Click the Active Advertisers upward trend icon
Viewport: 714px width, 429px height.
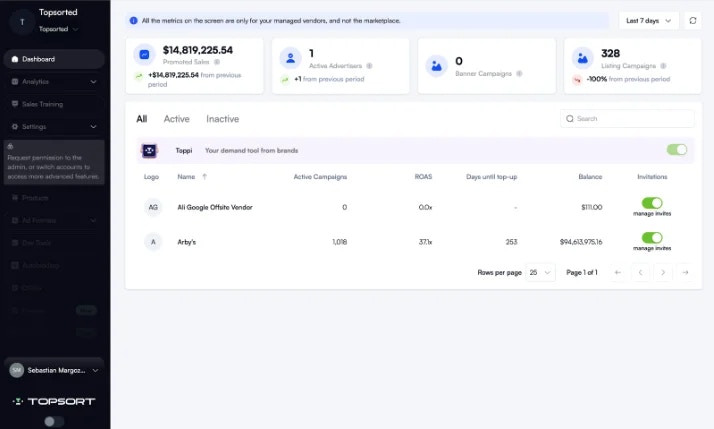[x=285, y=80]
